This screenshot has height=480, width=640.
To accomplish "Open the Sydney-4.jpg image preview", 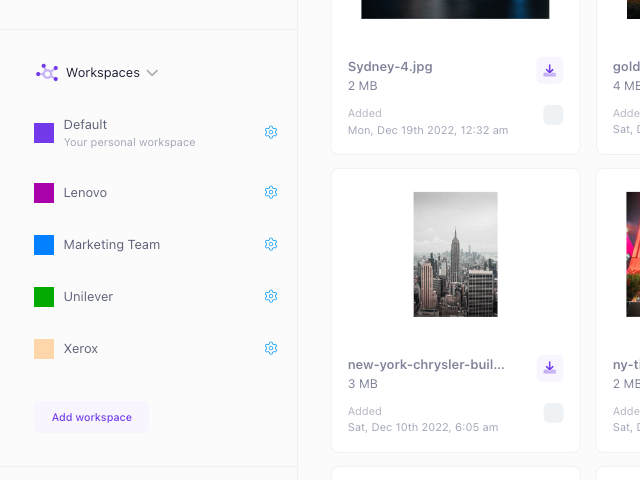I will (455, 9).
